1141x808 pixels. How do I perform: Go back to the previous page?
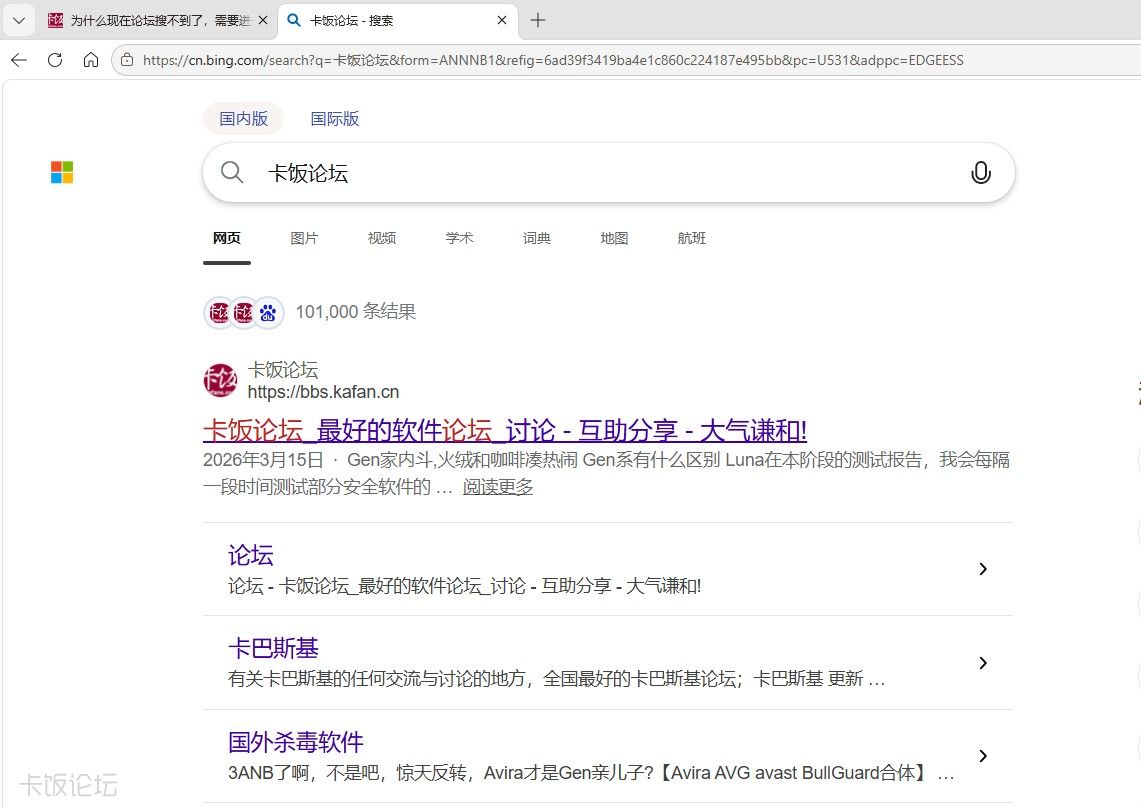click(19, 60)
